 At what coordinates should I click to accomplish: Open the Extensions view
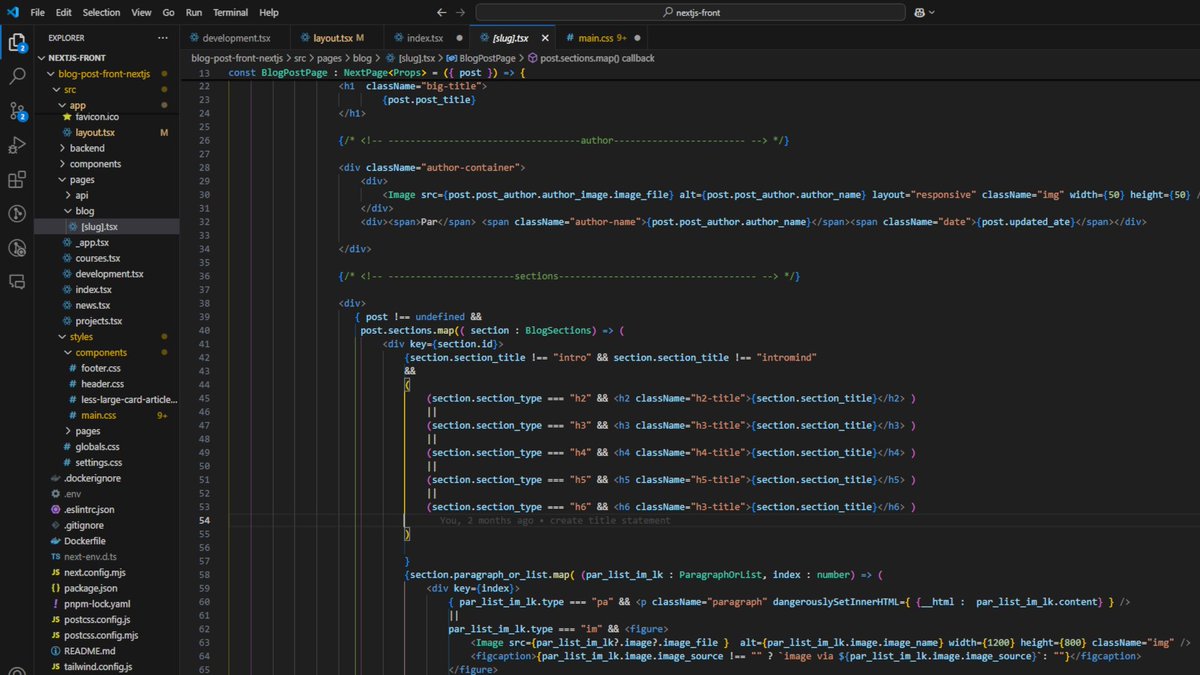pyautogui.click(x=17, y=180)
